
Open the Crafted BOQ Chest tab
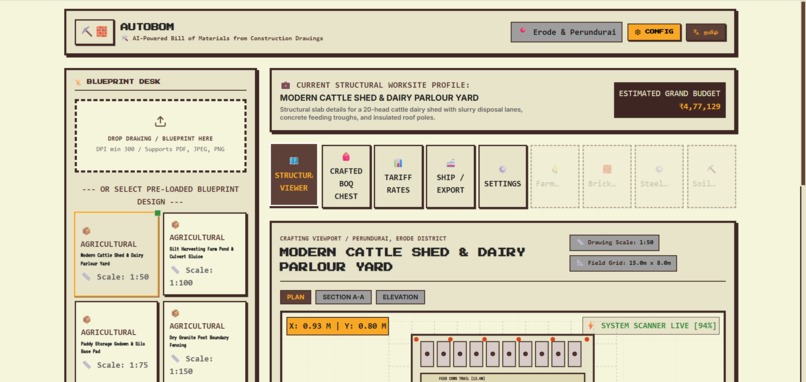346,176
